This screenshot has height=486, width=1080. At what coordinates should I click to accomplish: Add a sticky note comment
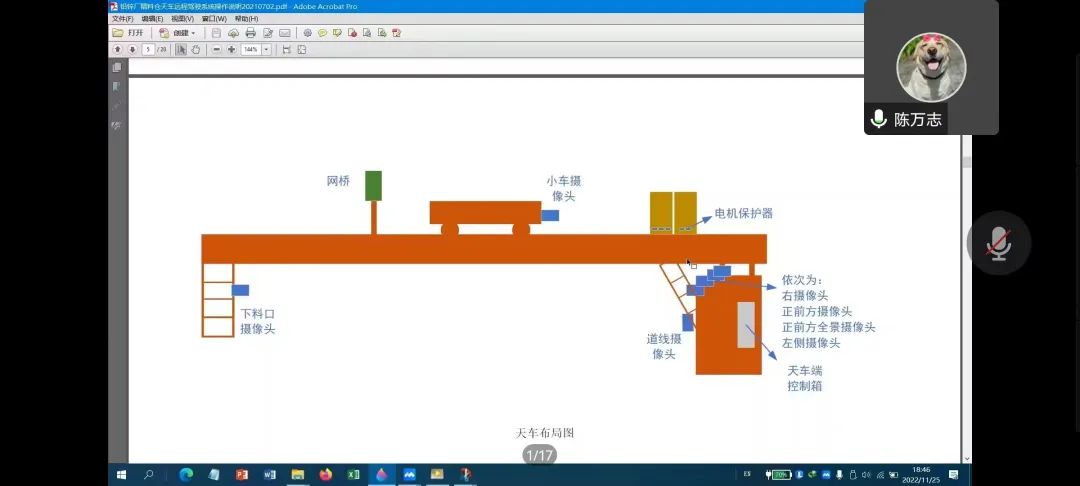[322, 33]
